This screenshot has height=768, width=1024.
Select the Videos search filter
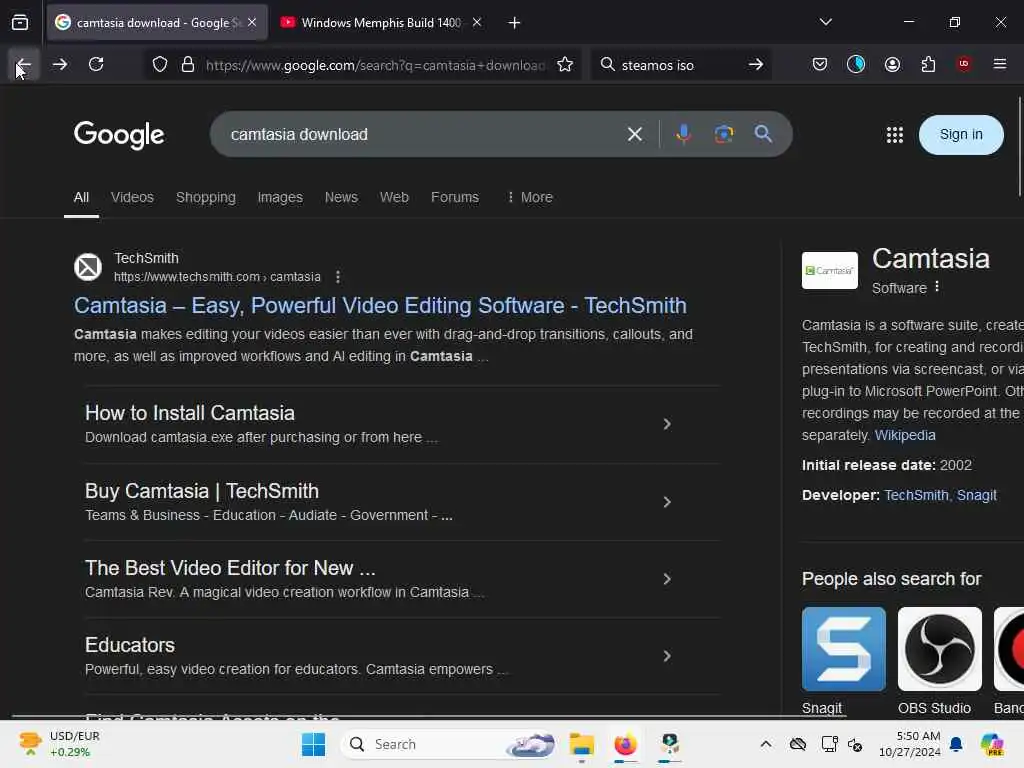pyautogui.click(x=132, y=197)
